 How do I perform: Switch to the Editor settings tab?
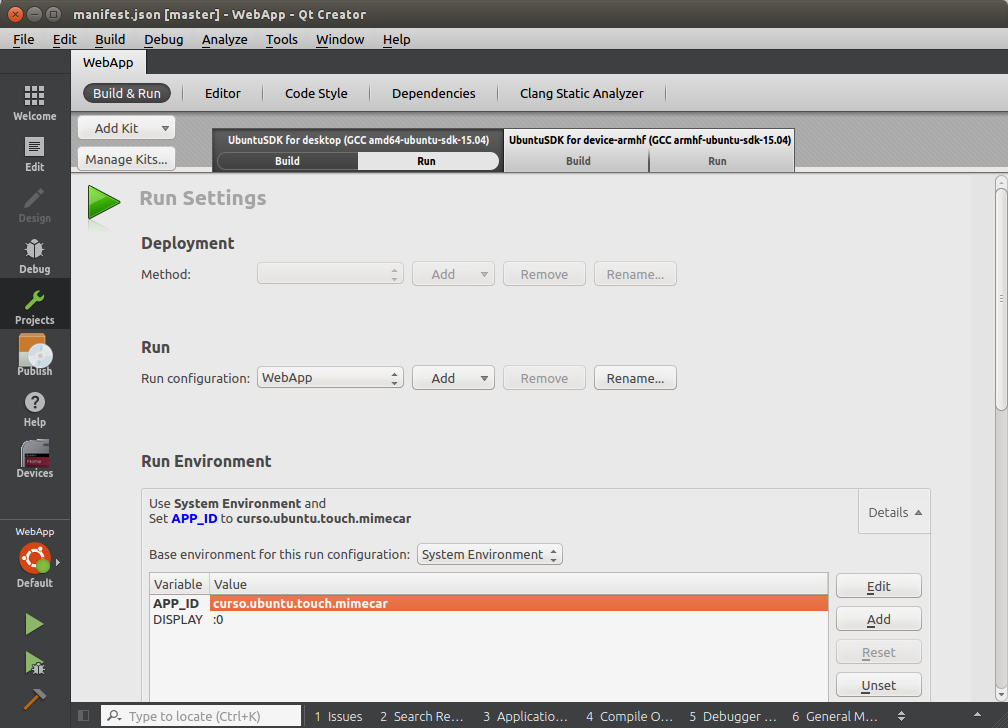(x=222, y=93)
